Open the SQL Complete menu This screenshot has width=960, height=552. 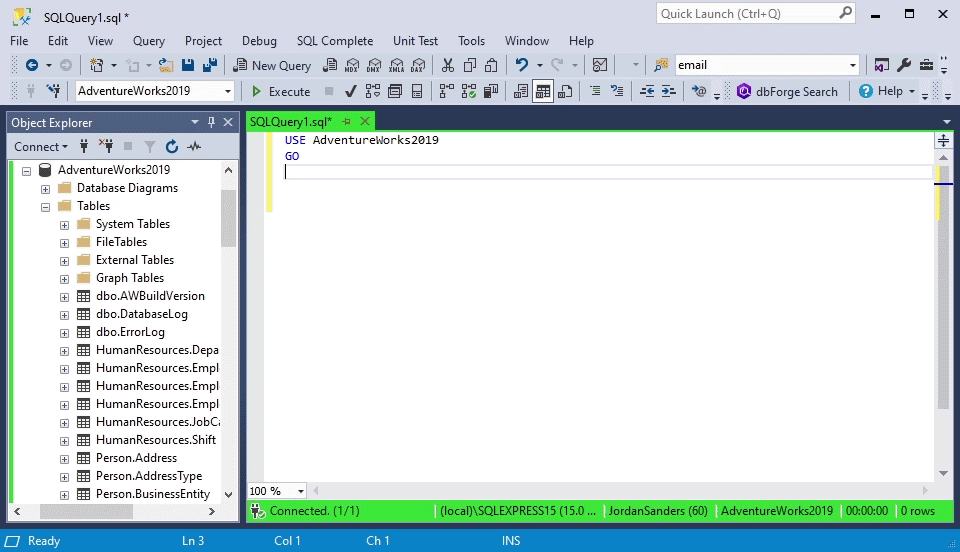coord(334,41)
